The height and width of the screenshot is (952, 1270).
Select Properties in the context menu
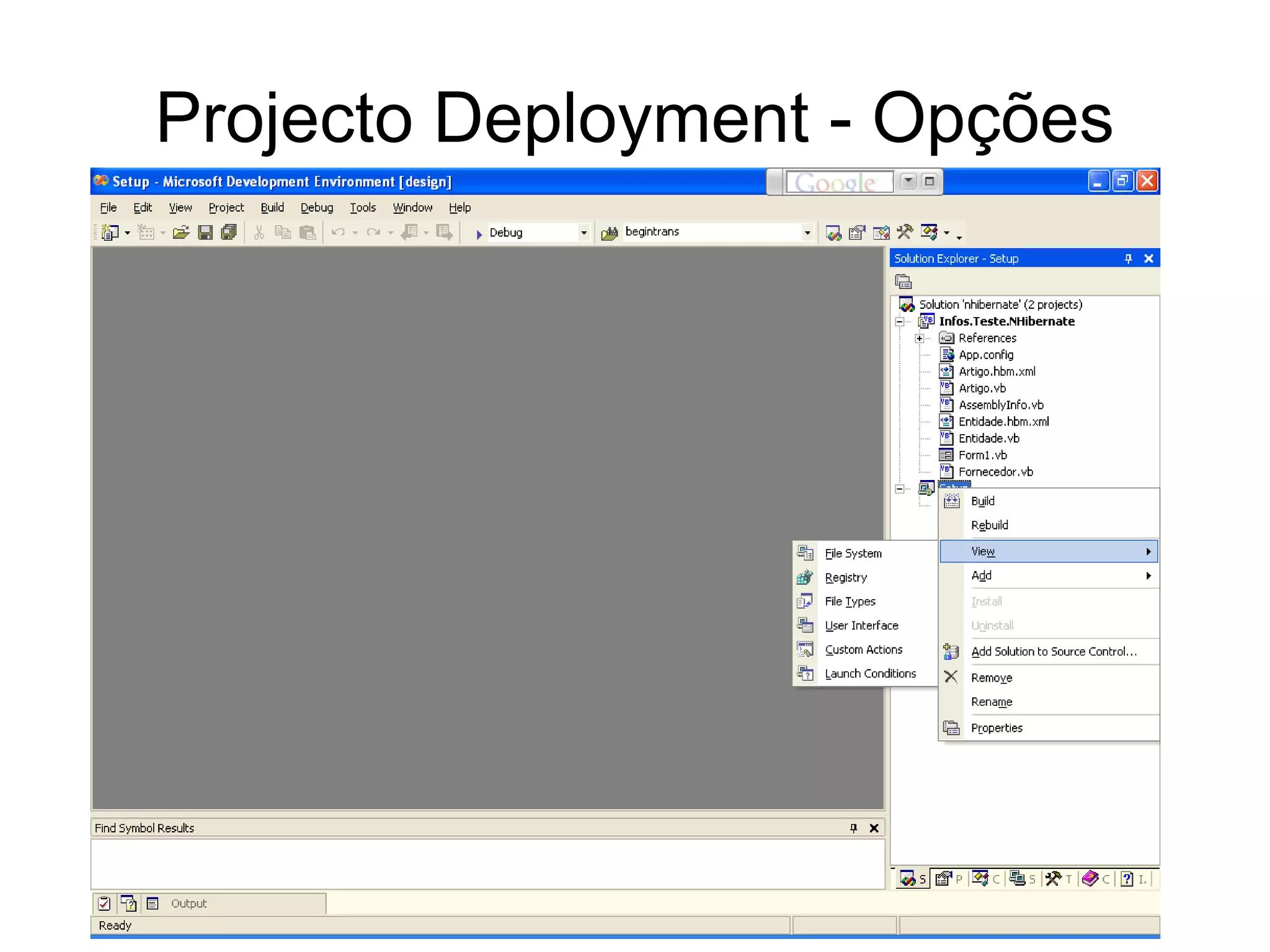[x=1049, y=728]
